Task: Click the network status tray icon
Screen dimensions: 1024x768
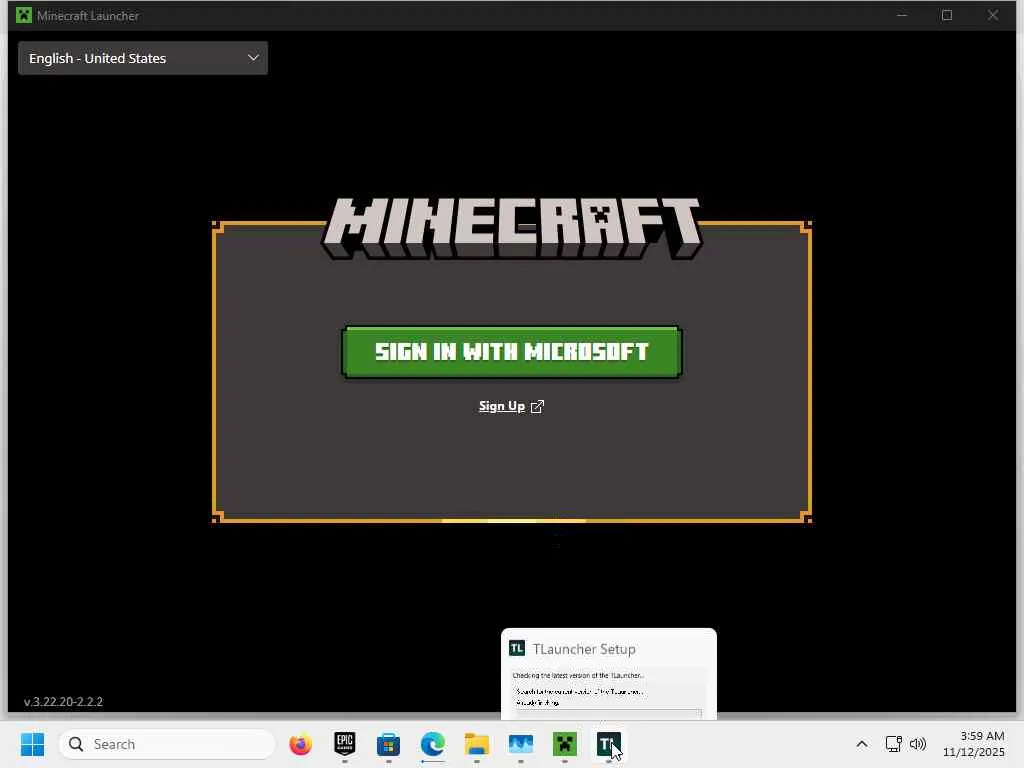Action: point(893,744)
